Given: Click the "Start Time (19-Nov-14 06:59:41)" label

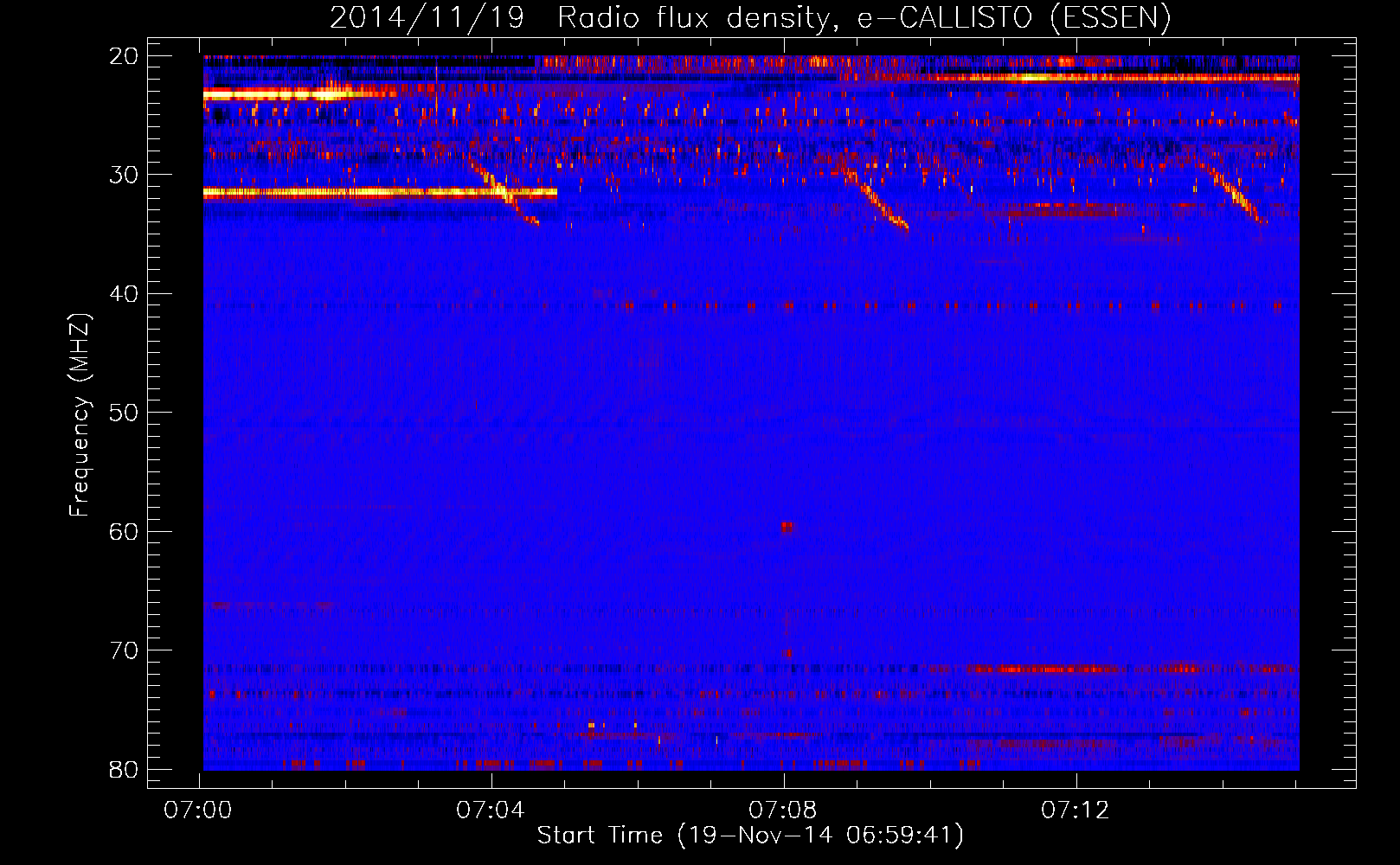Looking at the screenshot, I should [x=750, y=836].
